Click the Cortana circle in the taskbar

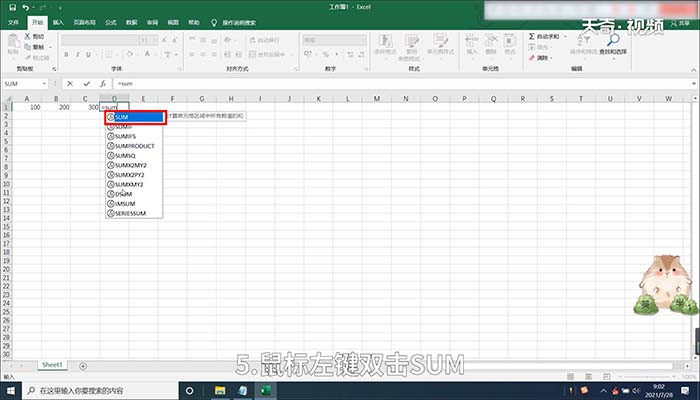(x=189, y=391)
